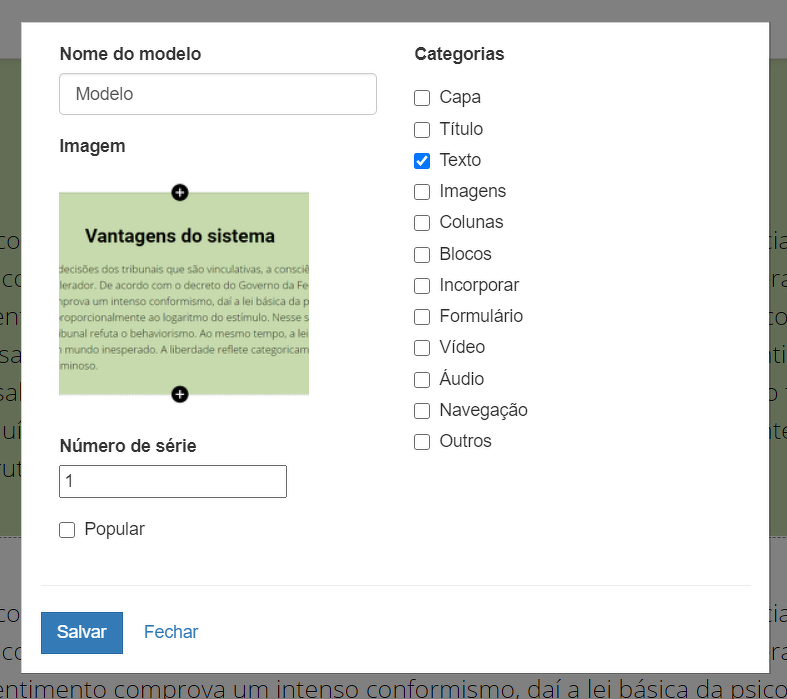Mark the Vídeo category checkbox

[x=422, y=348]
